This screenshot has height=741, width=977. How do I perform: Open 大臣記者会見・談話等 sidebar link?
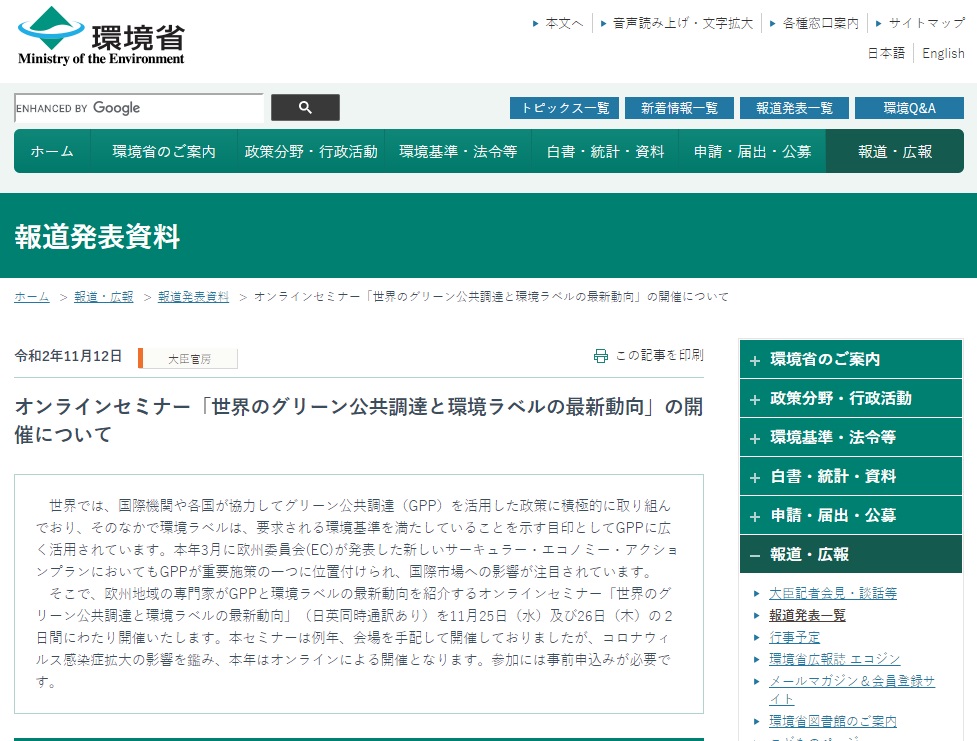click(832, 594)
